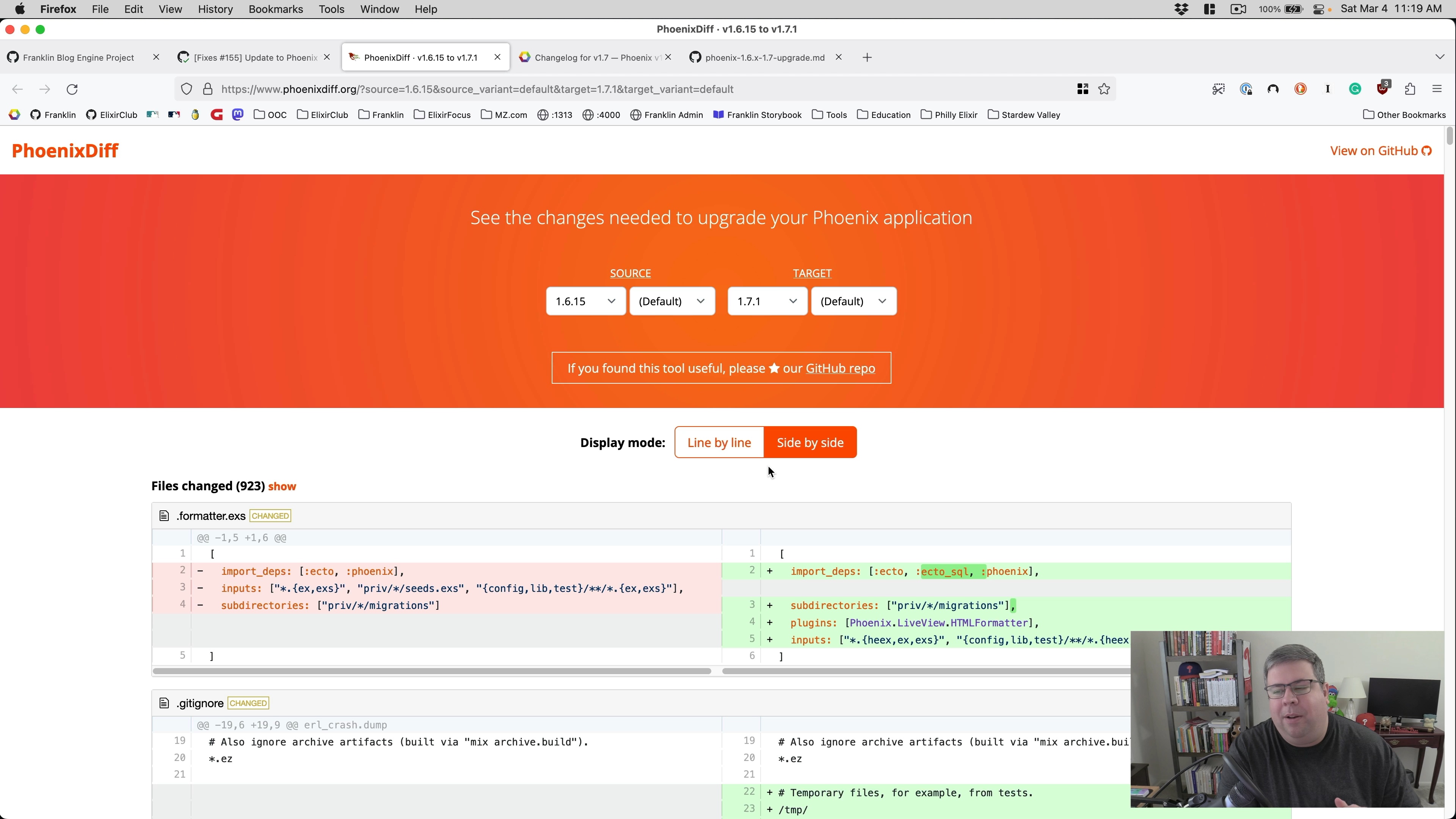This screenshot has height=819, width=1456.
Task: Click the page vertical scrollbar
Action: (x=1450, y=137)
